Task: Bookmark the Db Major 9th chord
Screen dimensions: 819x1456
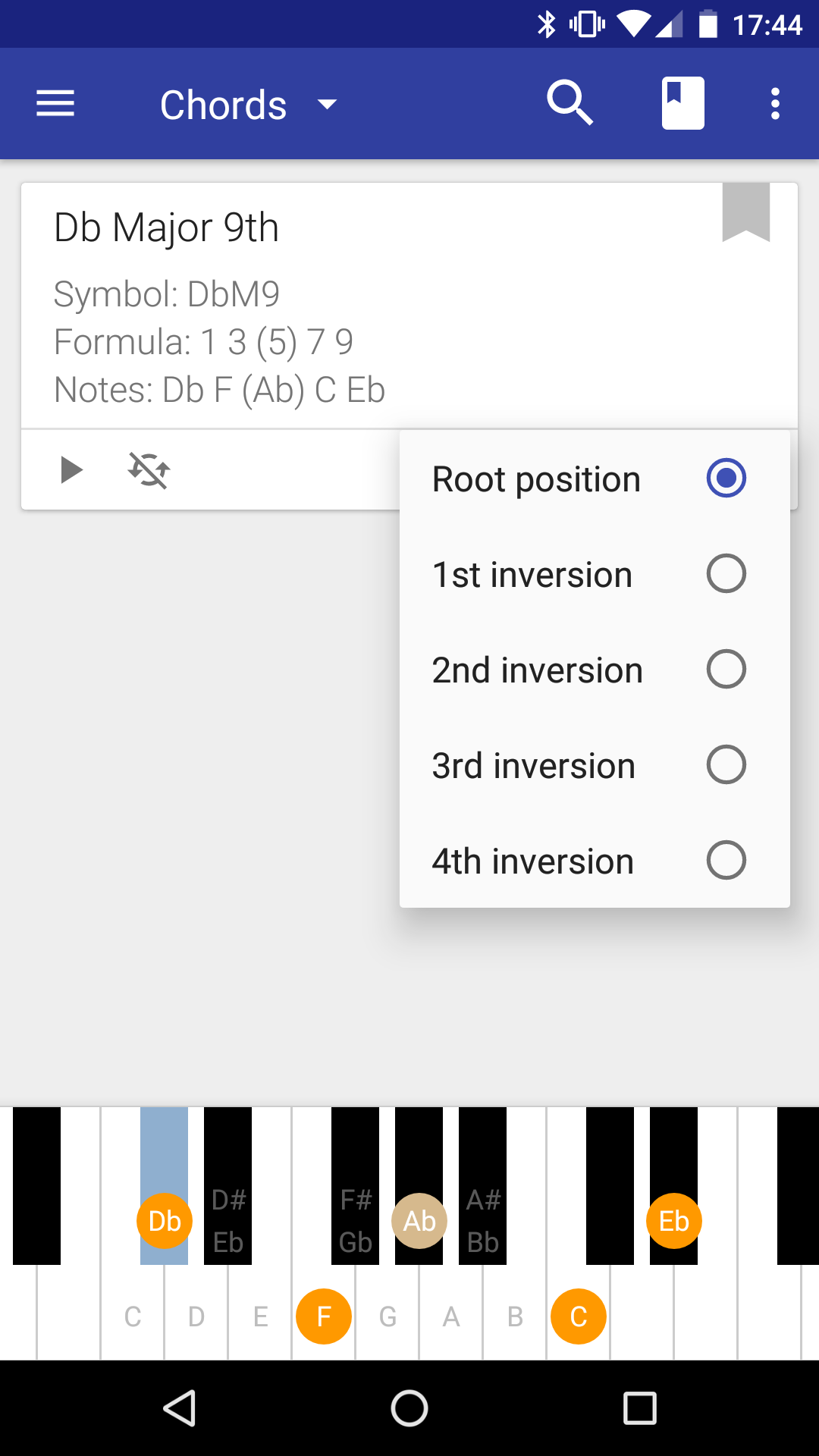Action: tap(746, 212)
